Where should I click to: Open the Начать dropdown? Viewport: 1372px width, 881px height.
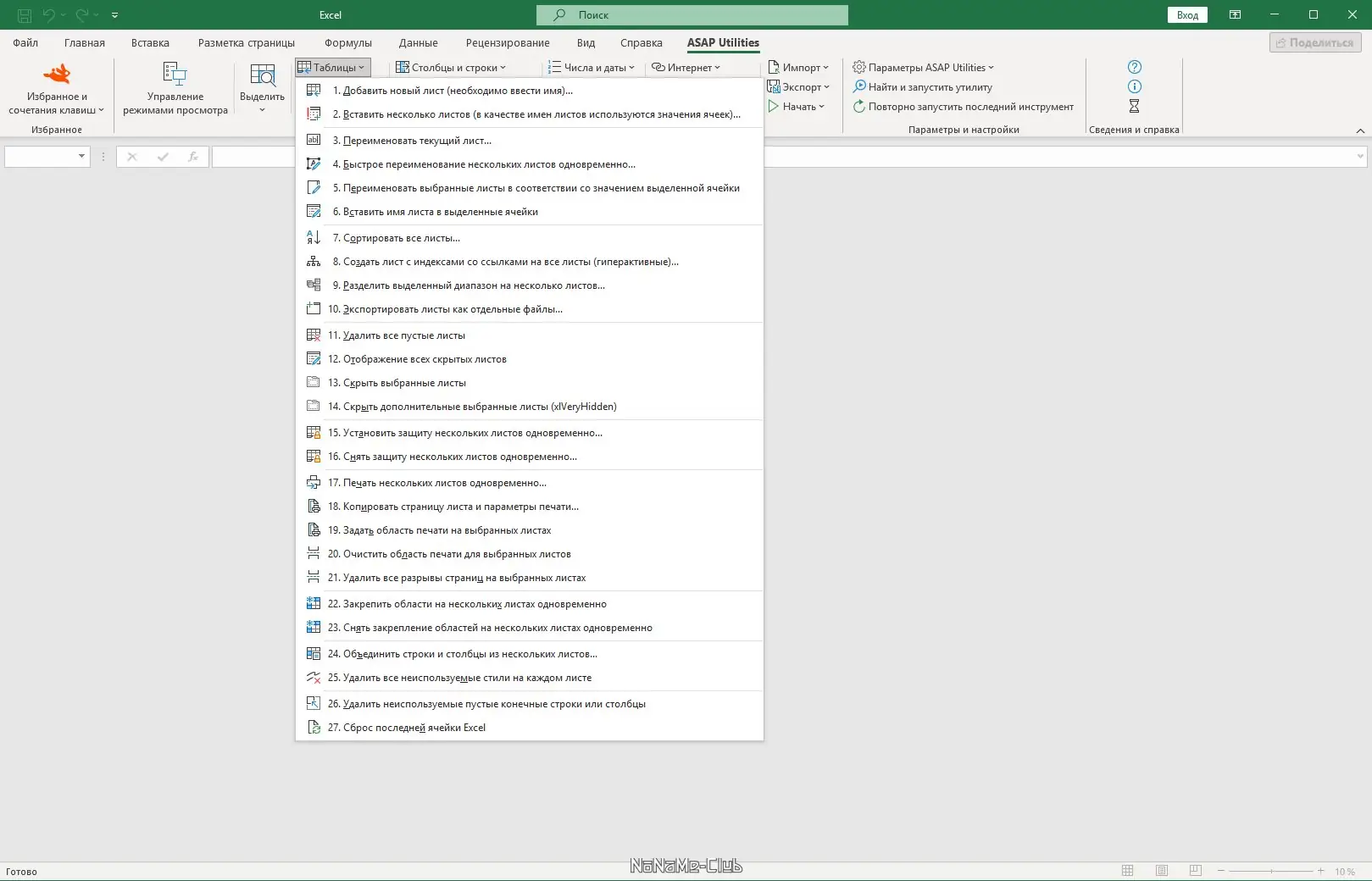[x=796, y=107]
